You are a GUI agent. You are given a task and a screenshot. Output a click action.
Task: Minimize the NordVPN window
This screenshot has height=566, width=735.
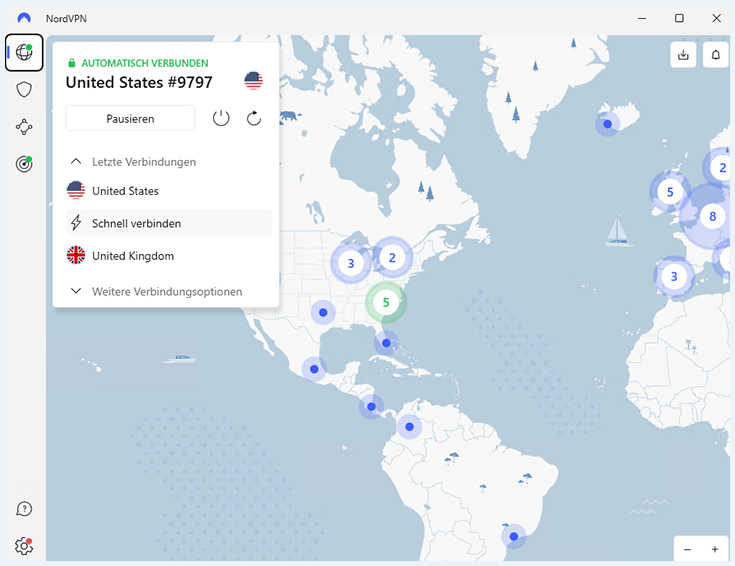(642, 18)
